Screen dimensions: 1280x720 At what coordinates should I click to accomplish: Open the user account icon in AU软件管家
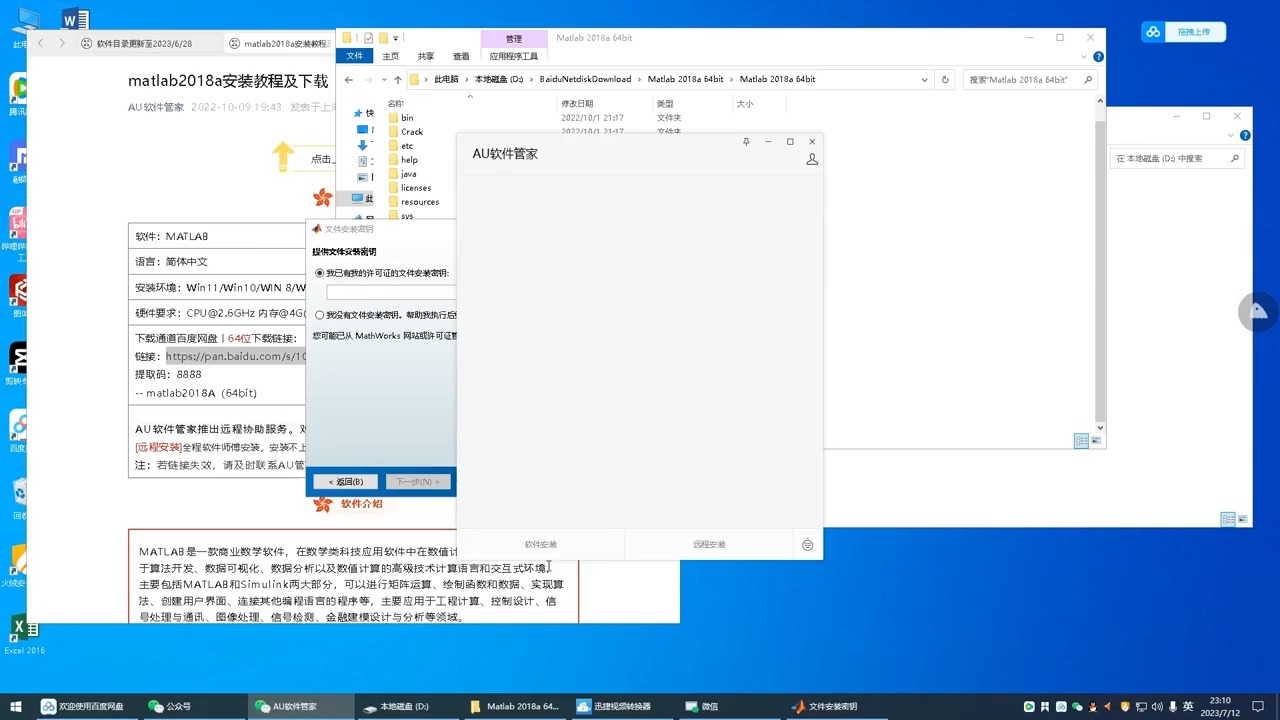point(812,159)
